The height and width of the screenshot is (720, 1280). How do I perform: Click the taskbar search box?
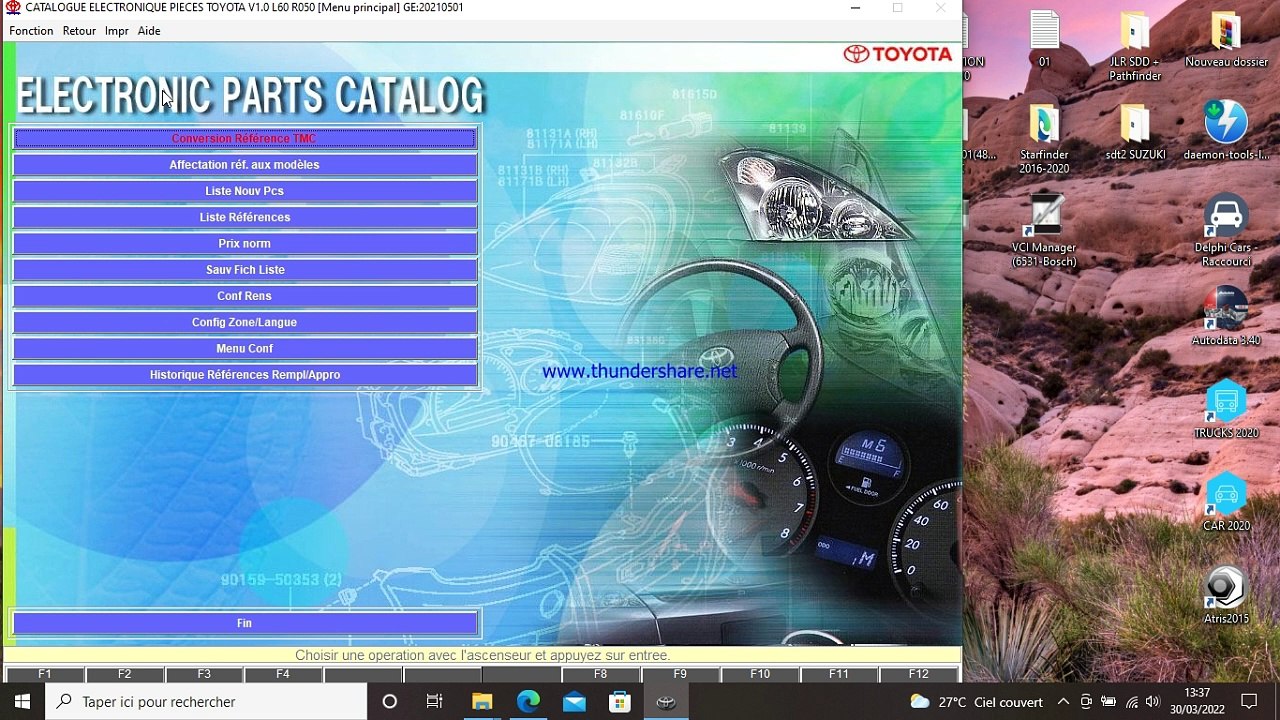pos(207,702)
